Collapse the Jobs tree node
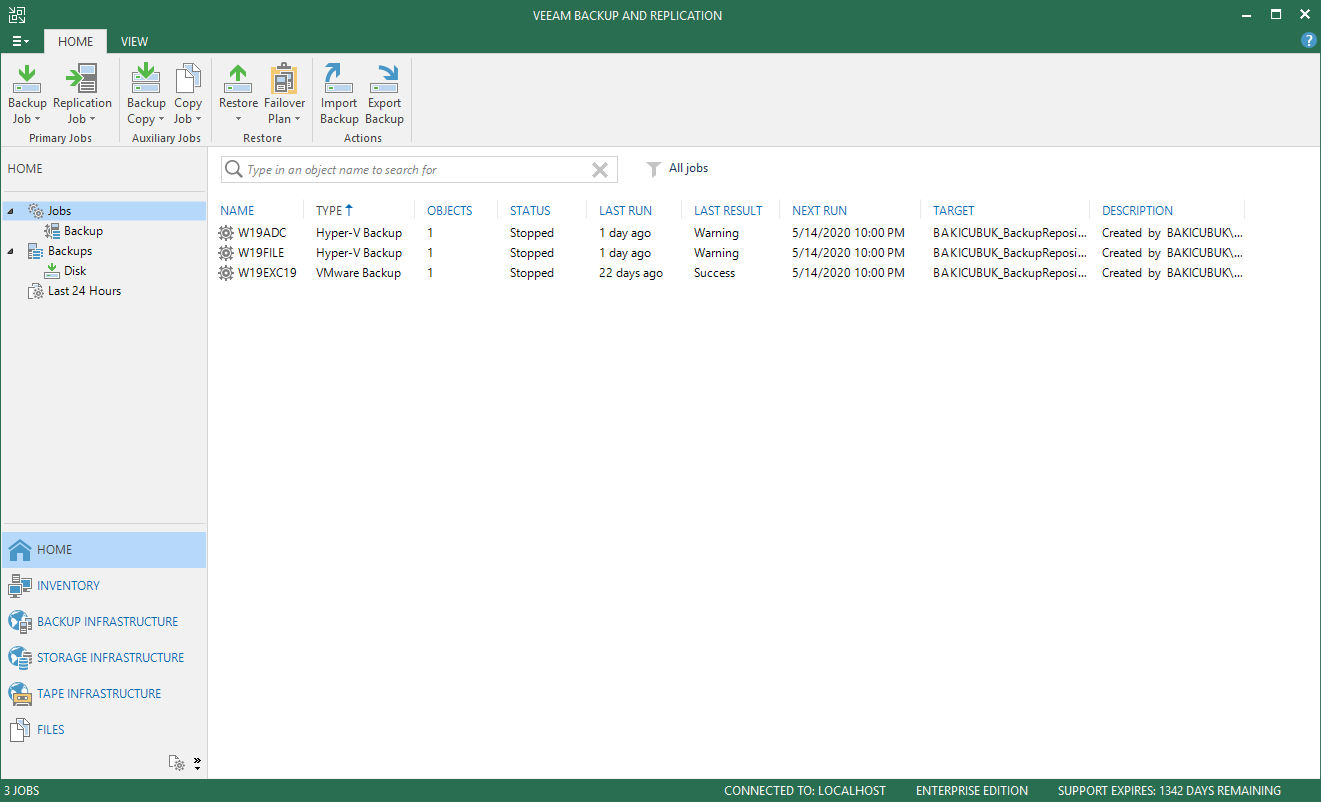The image size is (1321, 802). pyautogui.click(x=10, y=211)
